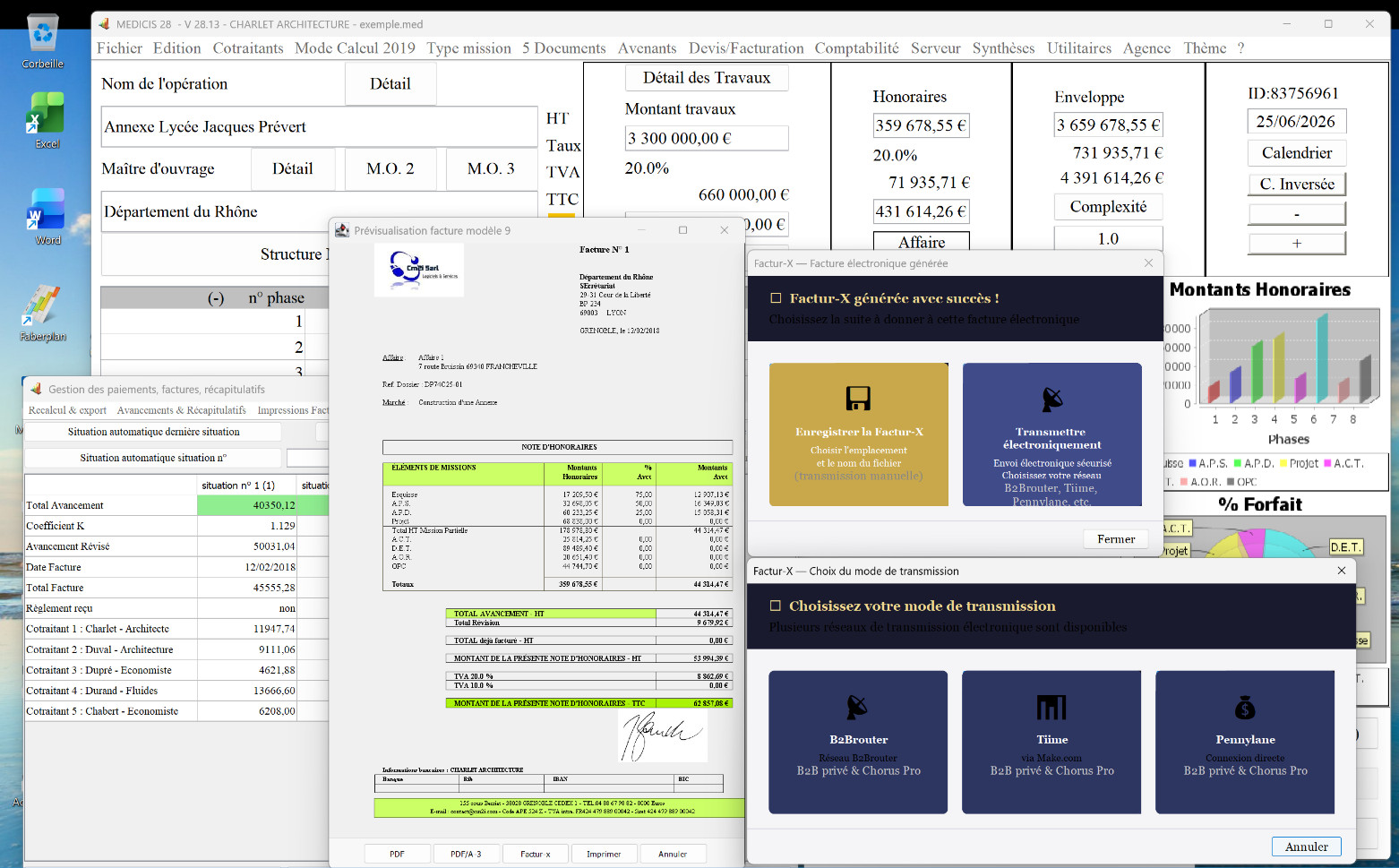Click the floppy disk save icon for Factur-X

pos(858,399)
